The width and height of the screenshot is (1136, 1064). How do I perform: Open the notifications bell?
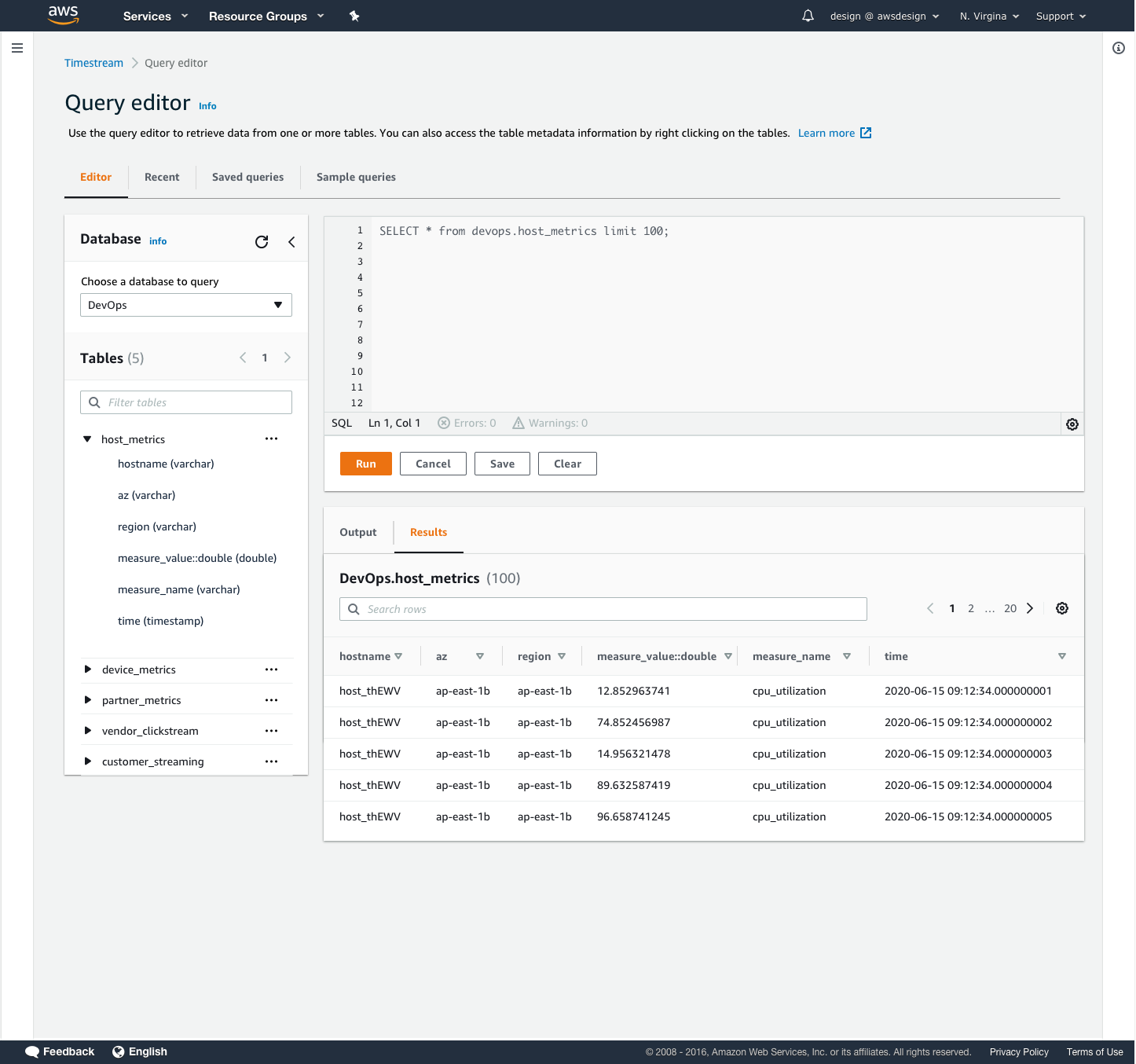pyautogui.click(x=808, y=16)
